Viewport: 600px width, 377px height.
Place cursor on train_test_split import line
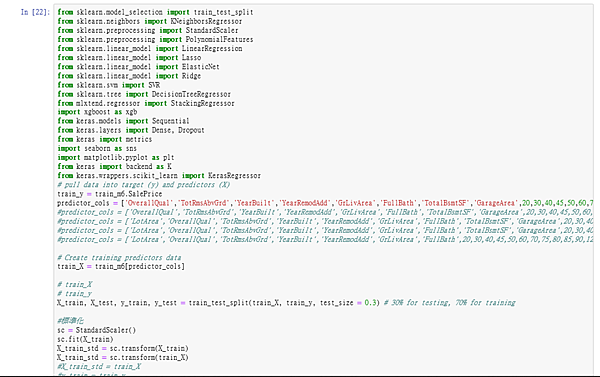pyautogui.click(x=155, y=12)
